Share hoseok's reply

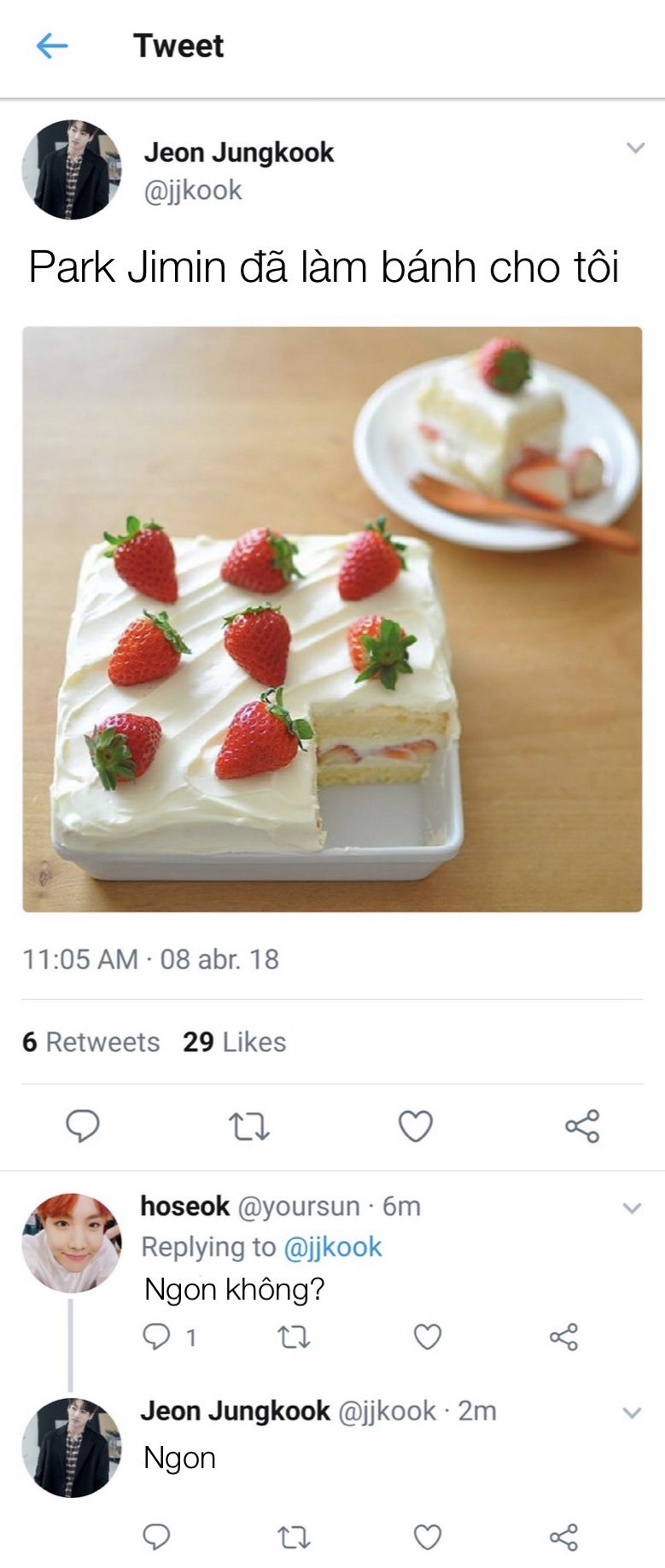pos(563,1337)
